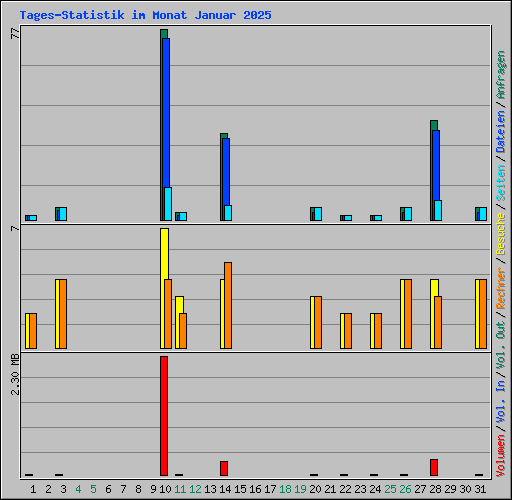Viewport: 512px width, 500px height.
Task: Select the cyan pages bar on day 3
Action: [x=63, y=214]
